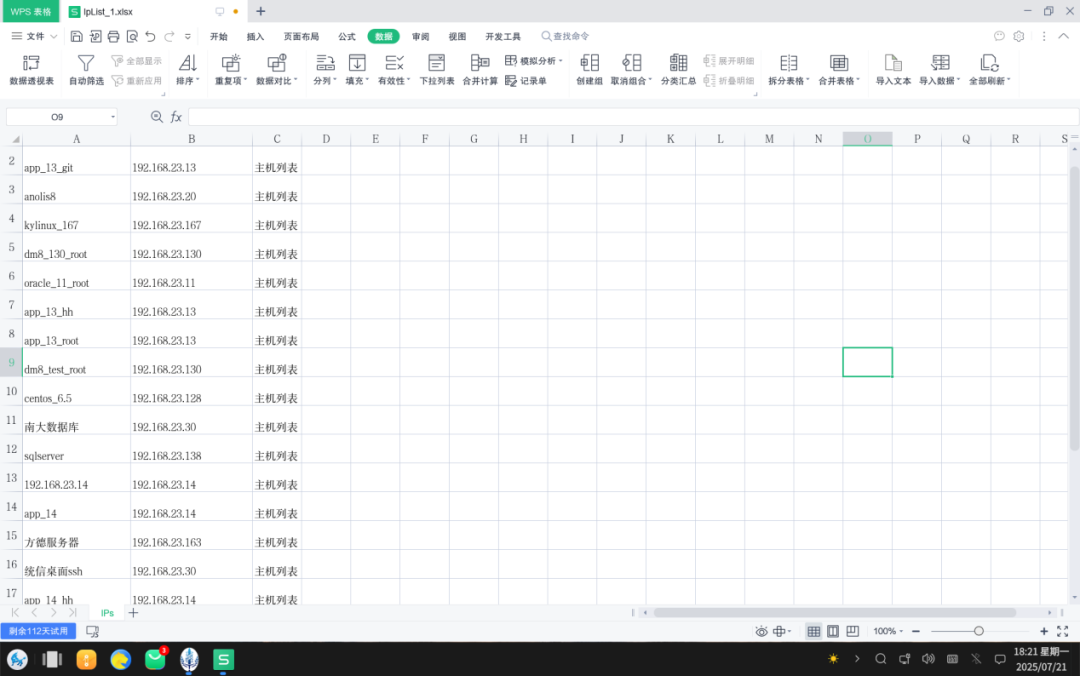This screenshot has width=1080, height=676.
Task: Open the 模拟分析 what-if analysis dropdown
Action: [534, 61]
